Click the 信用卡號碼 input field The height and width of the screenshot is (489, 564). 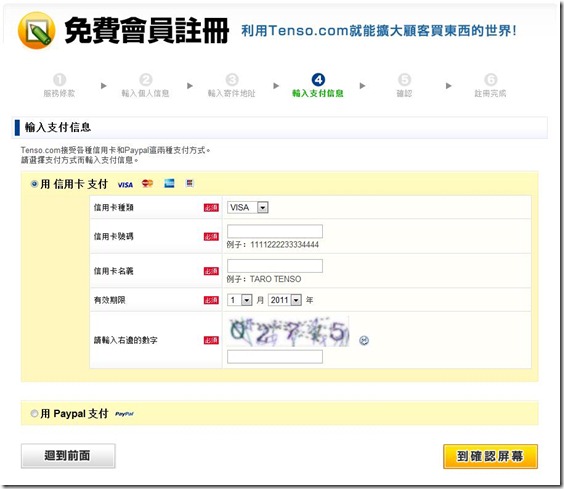click(x=275, y=231)
